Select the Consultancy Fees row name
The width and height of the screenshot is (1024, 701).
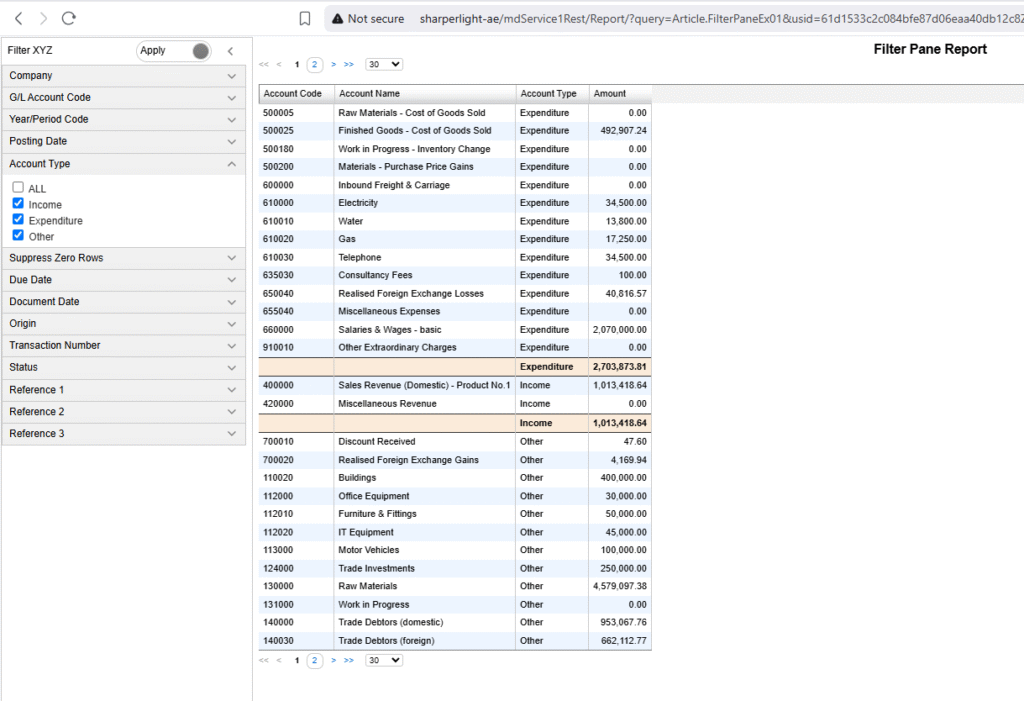[375, 276]
